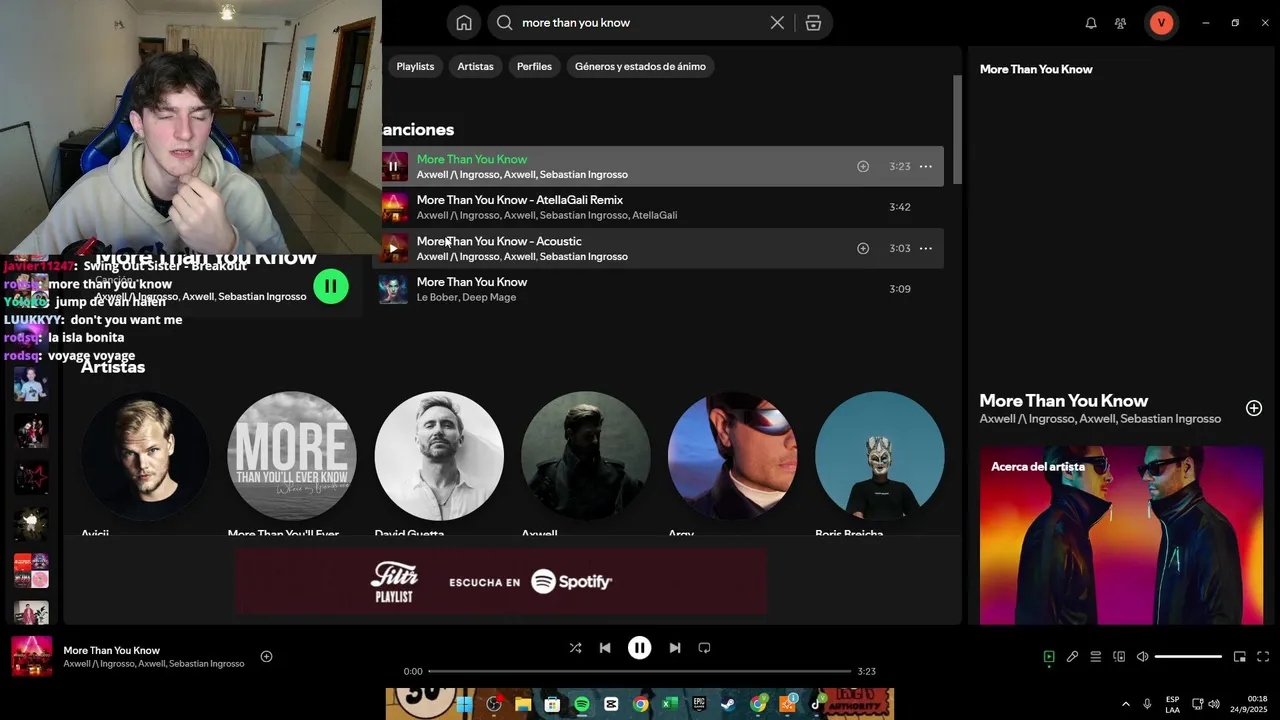The height and width of the screenshot is (720, 1280).
Task: Open the notifications bell
Action: 1091,23
